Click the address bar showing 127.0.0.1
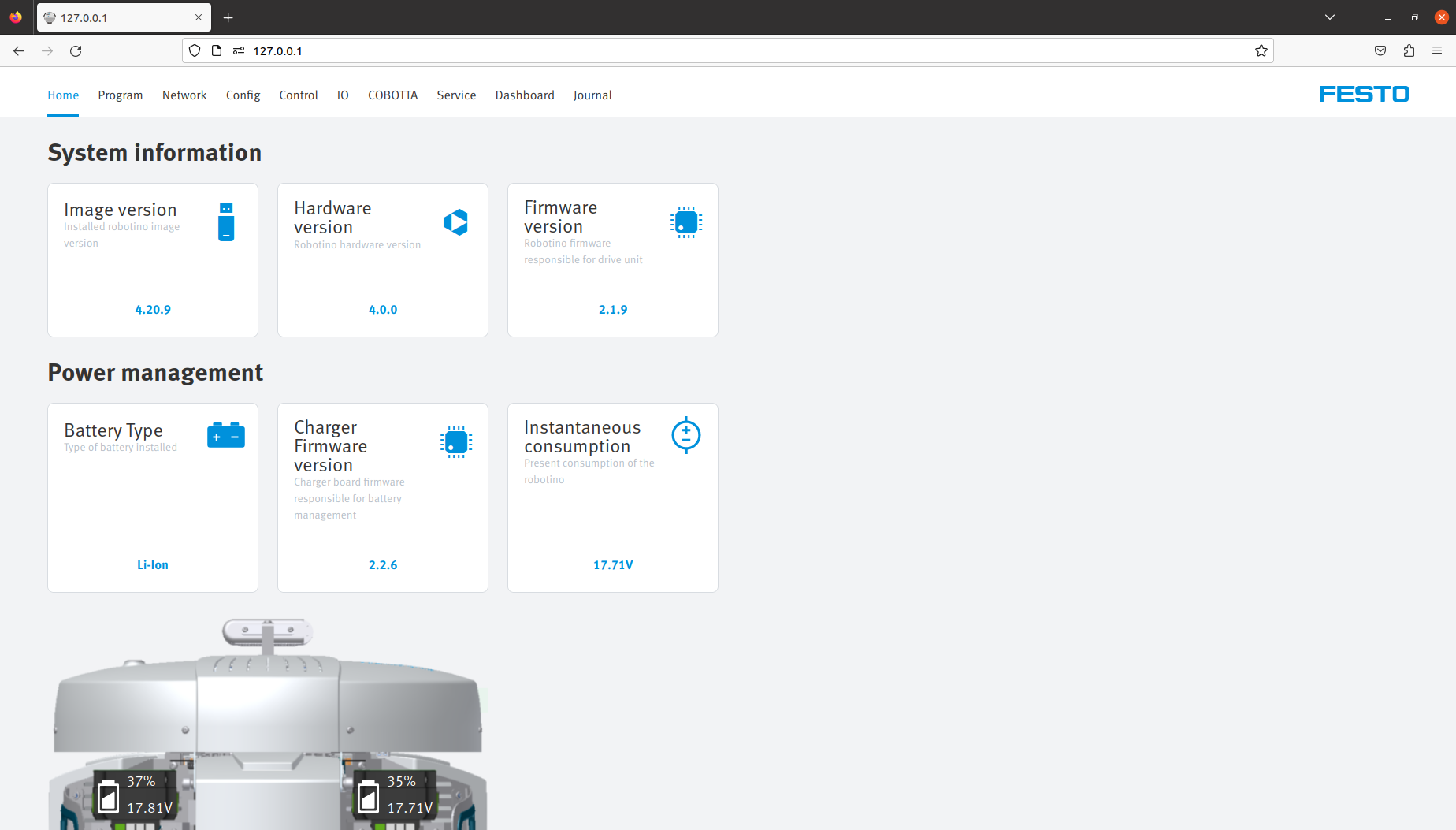Screen dimensions: 1456x830 pyautogui.click(x=709, y=51)
